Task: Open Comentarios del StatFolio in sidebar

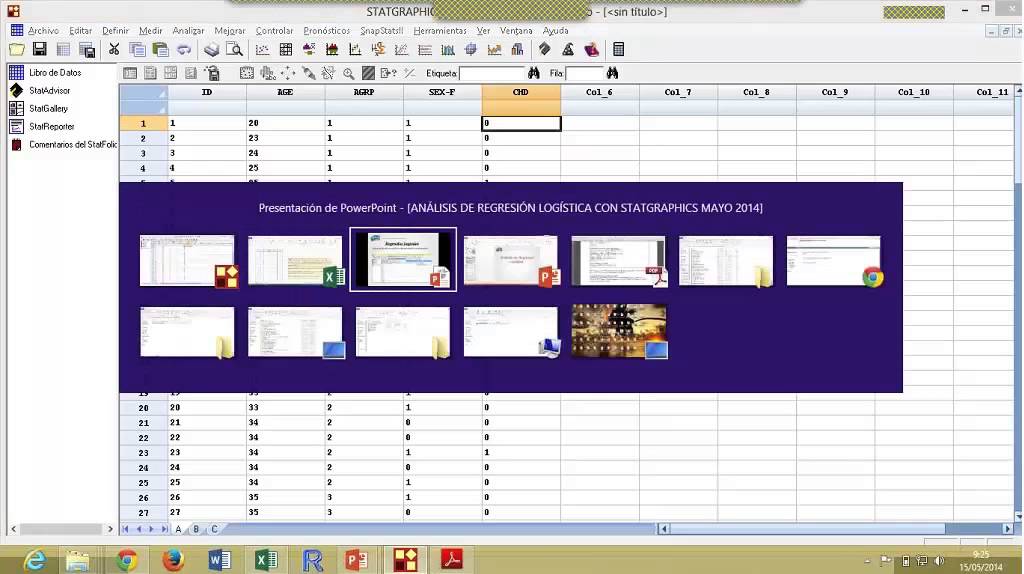Action: pyautogui.click(x=63, y=144)
